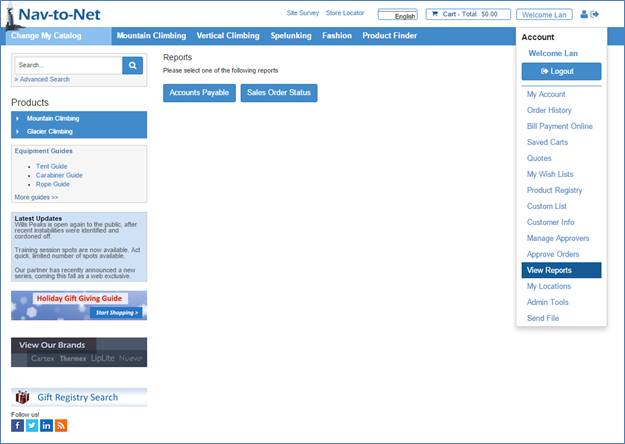Open the Accounts Payable report
The height and width of the screenshot is (444, 625).
[x=199, y=93]
